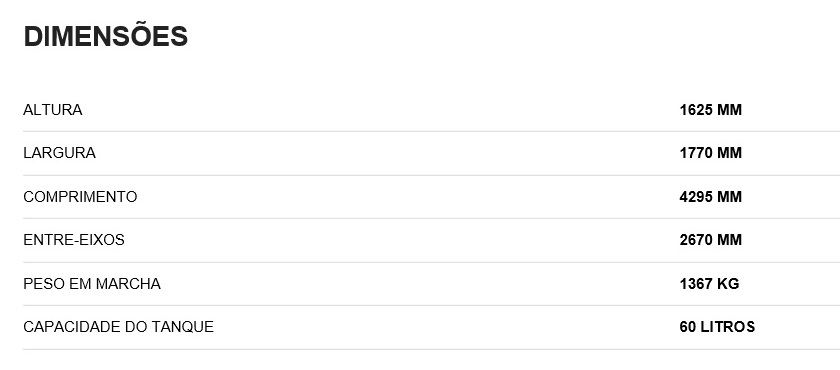Select the ENTRE-EIXOS label

(73, 240)
